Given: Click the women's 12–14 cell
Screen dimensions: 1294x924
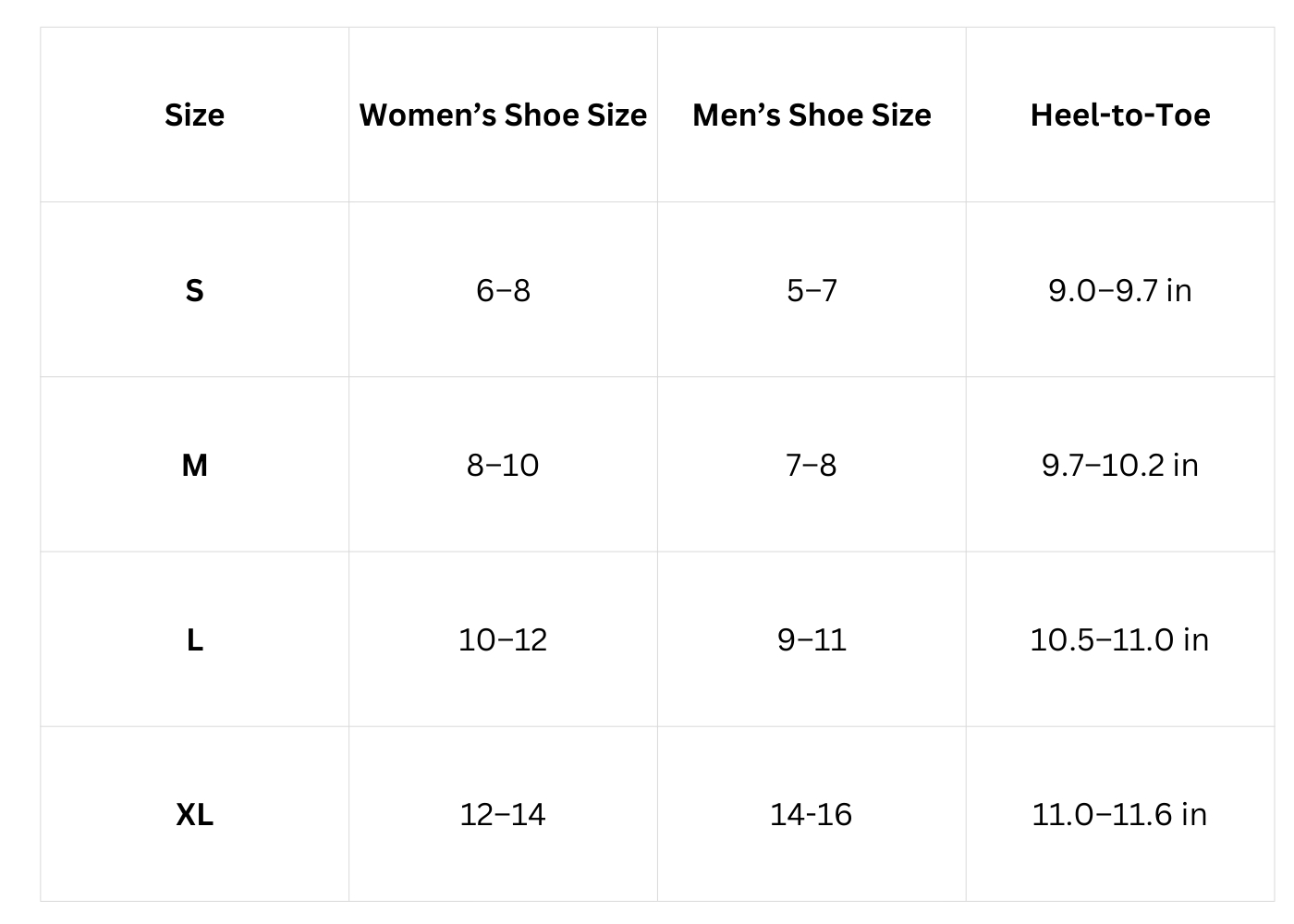Looking at the screenshot, I should 503,814.
